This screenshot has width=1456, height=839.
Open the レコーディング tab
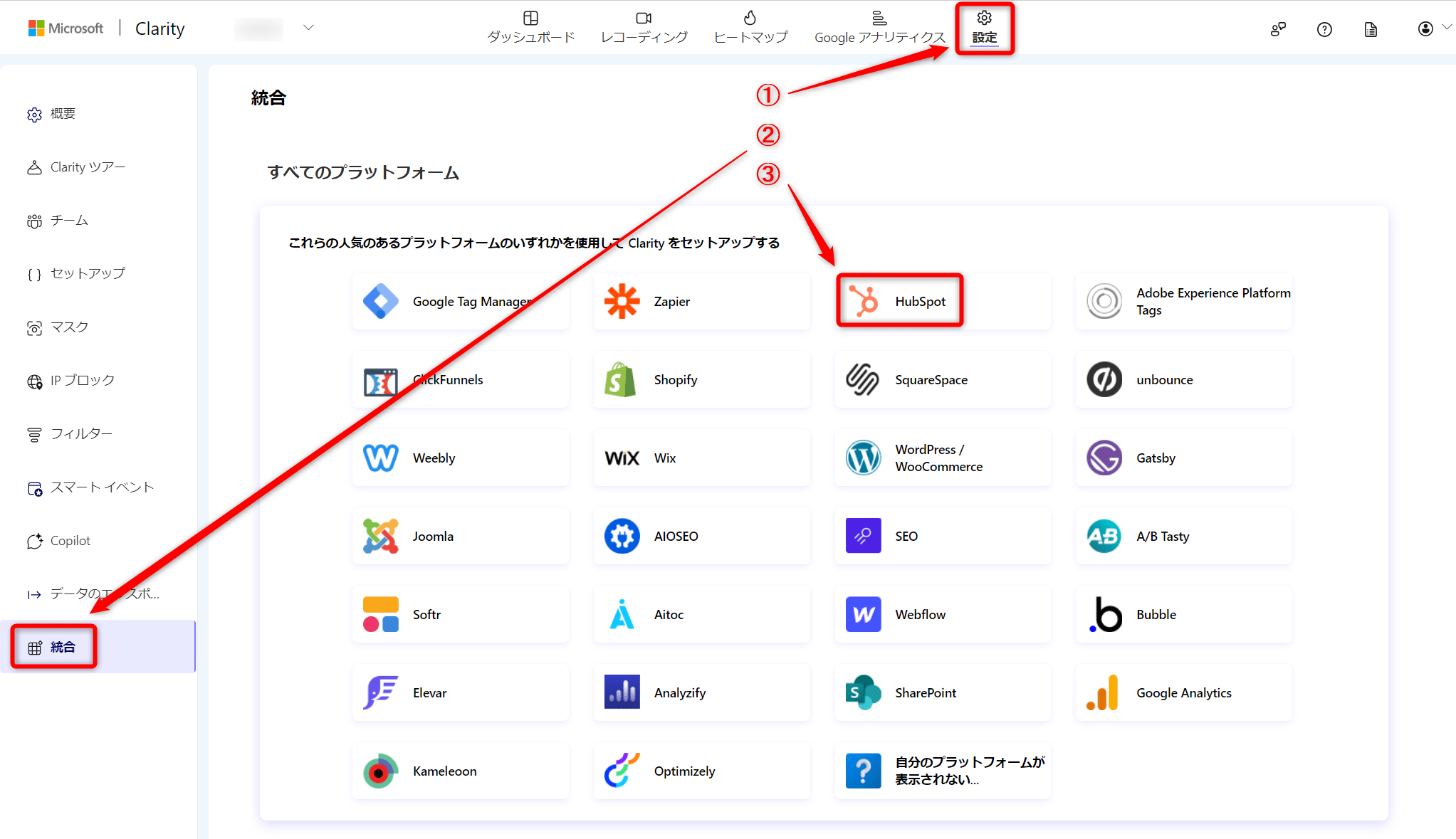click(x=644, y=27)
